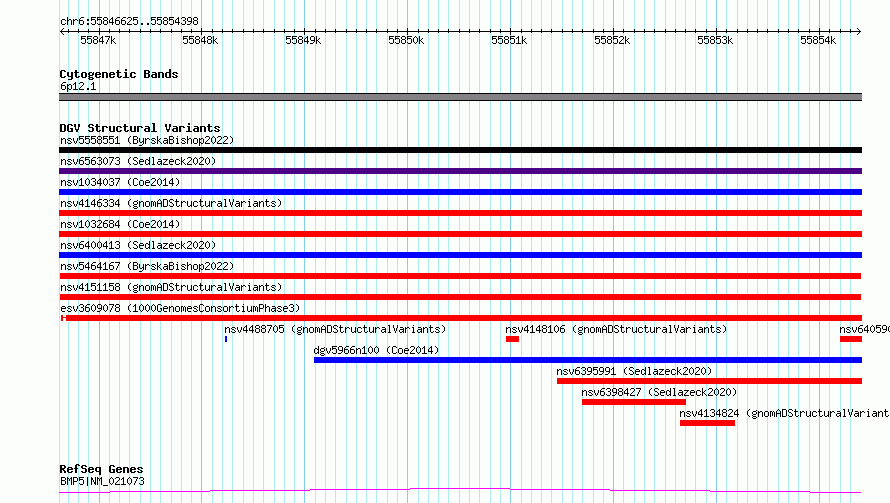The image size is (890, 503).
Task: Click the 55849k ruler tick label
Action: coord(303,40)
